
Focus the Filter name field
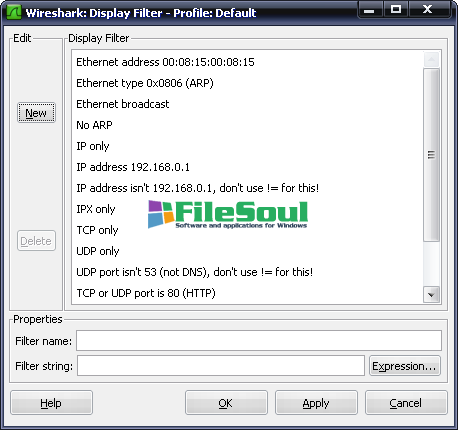pos(259,341)
